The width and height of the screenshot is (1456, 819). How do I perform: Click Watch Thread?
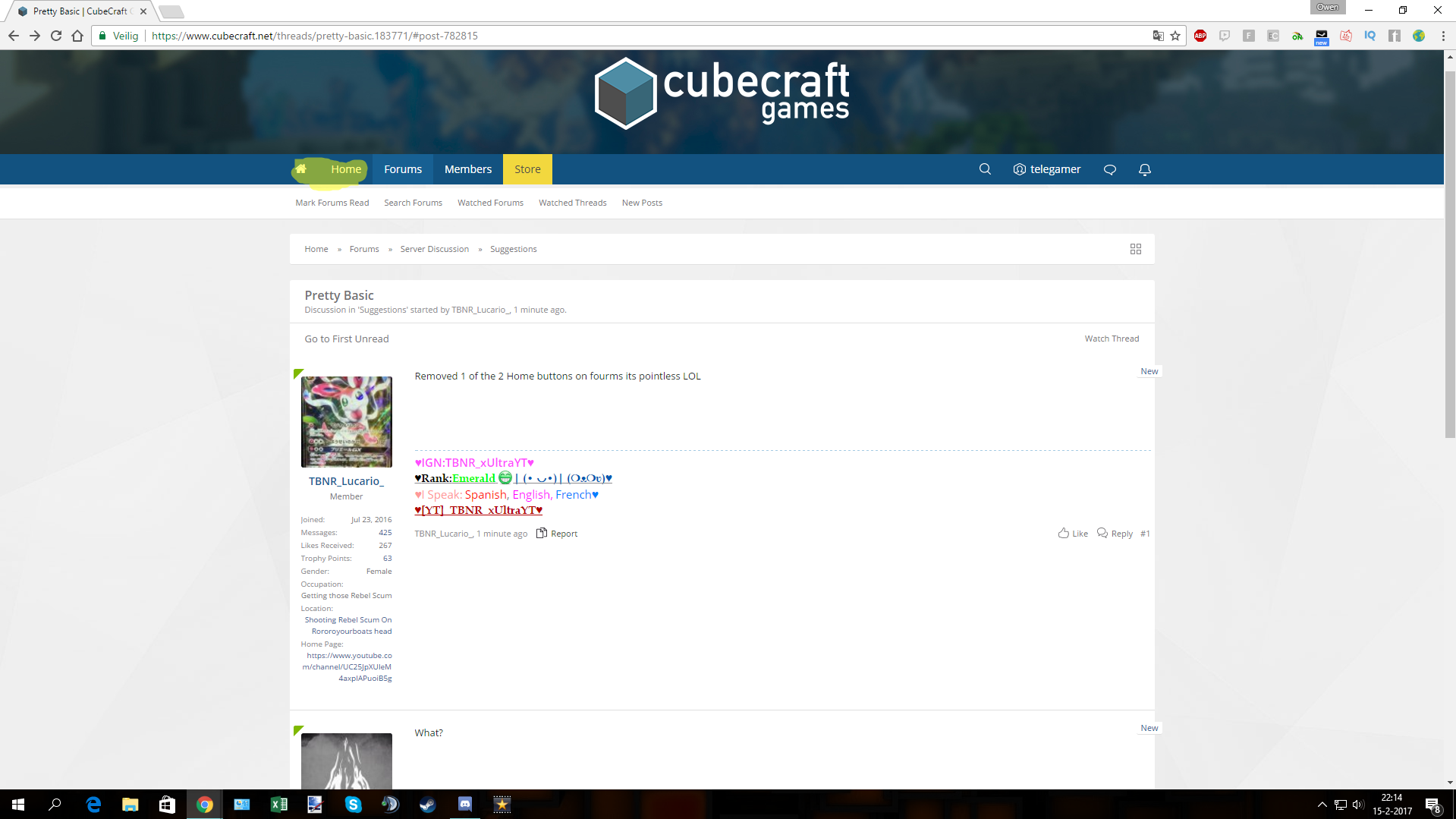[x=1112, y=339]
